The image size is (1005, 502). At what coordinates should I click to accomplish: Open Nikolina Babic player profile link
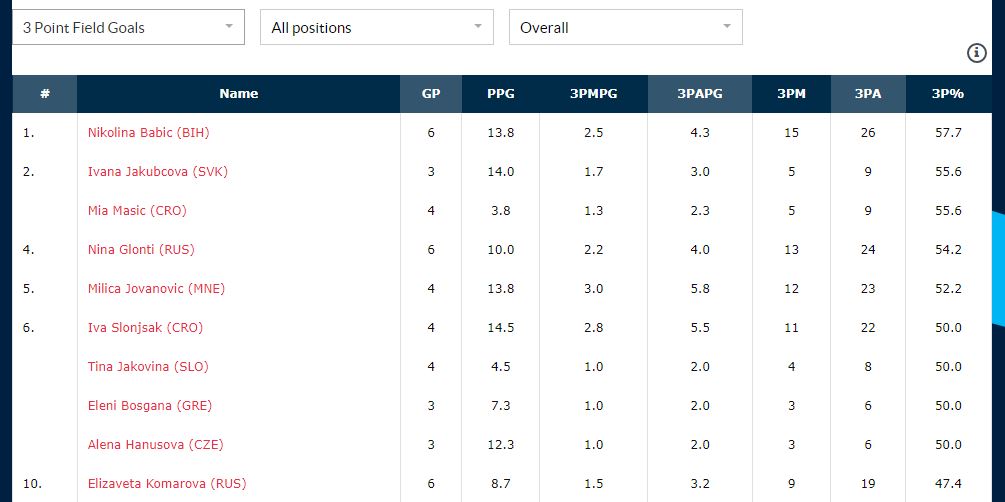[148, 132]
